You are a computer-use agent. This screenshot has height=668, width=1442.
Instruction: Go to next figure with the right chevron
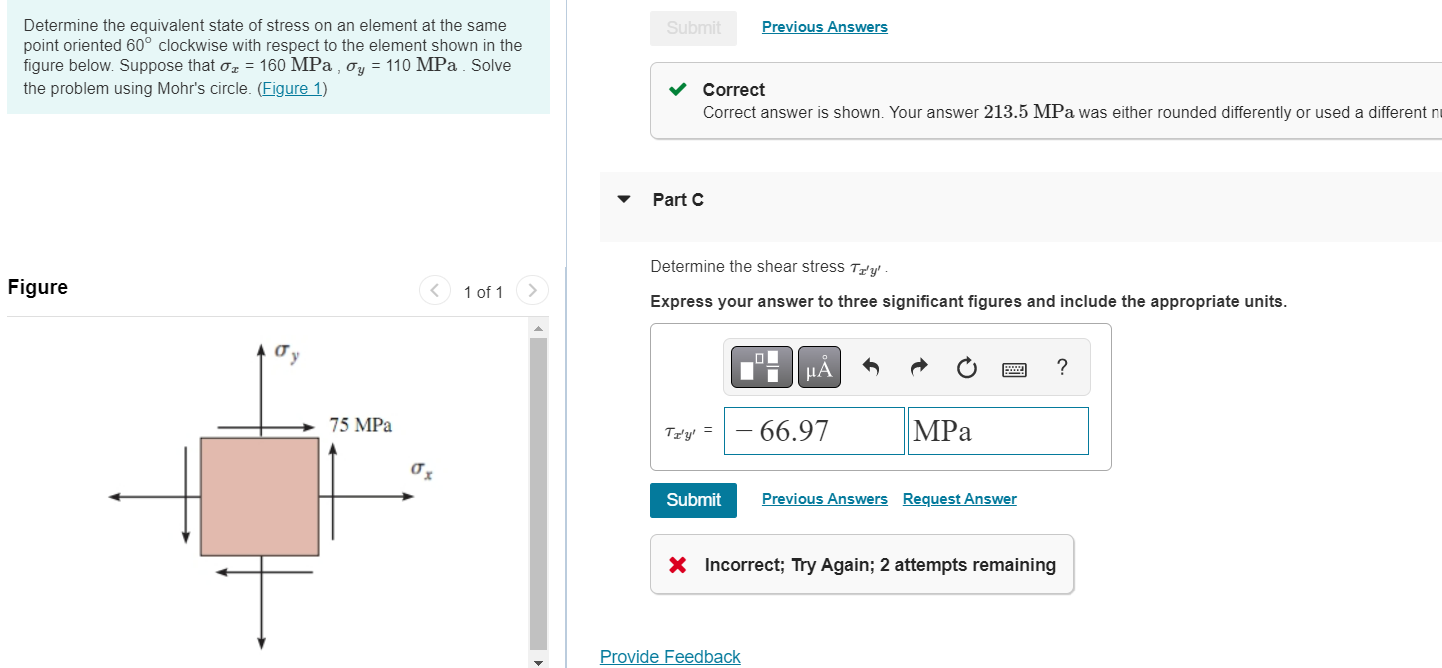tap(532, 292)
